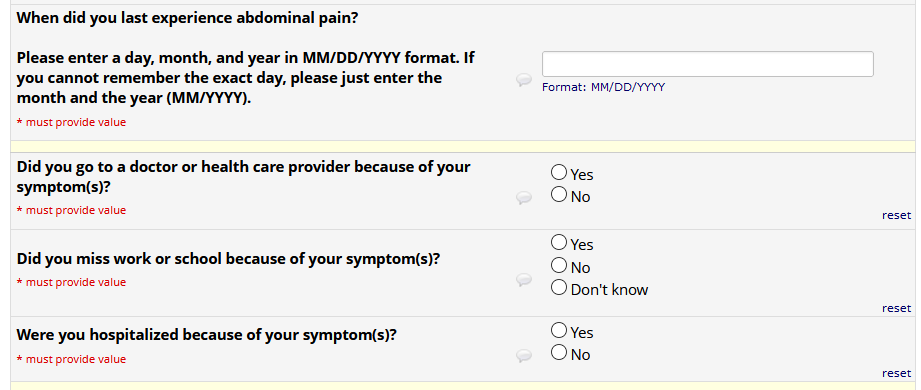Click the 'When did you last experience' label

click(x=187, y=18)
